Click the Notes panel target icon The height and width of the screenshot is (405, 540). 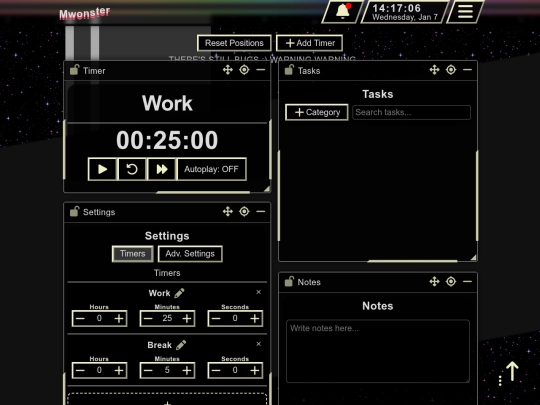451,282
